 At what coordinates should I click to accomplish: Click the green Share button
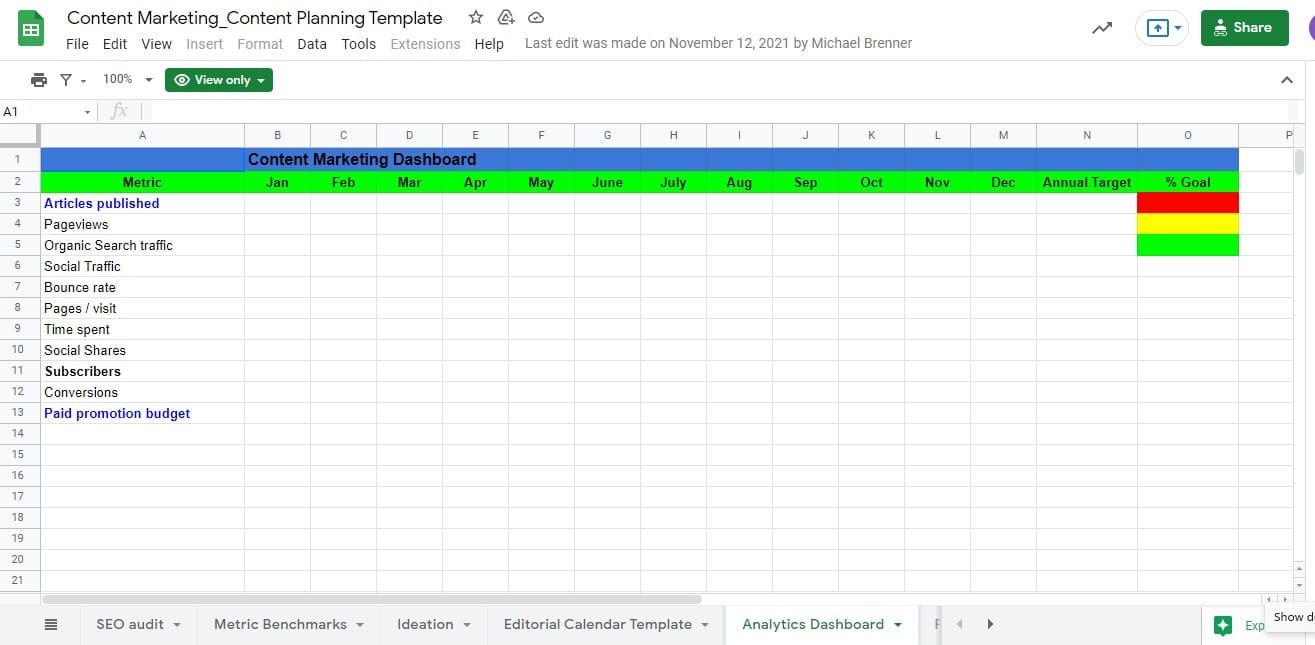pos(1244,28)
